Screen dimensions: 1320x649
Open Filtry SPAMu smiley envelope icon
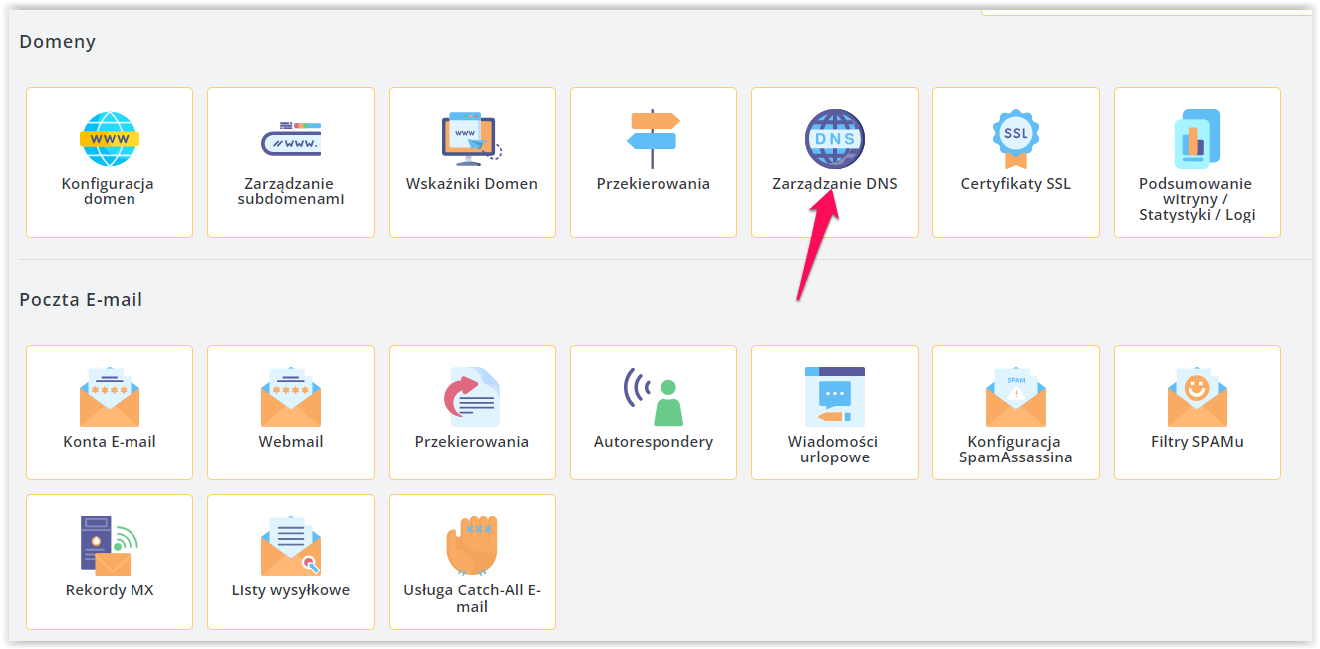(x=1197, y=396)
